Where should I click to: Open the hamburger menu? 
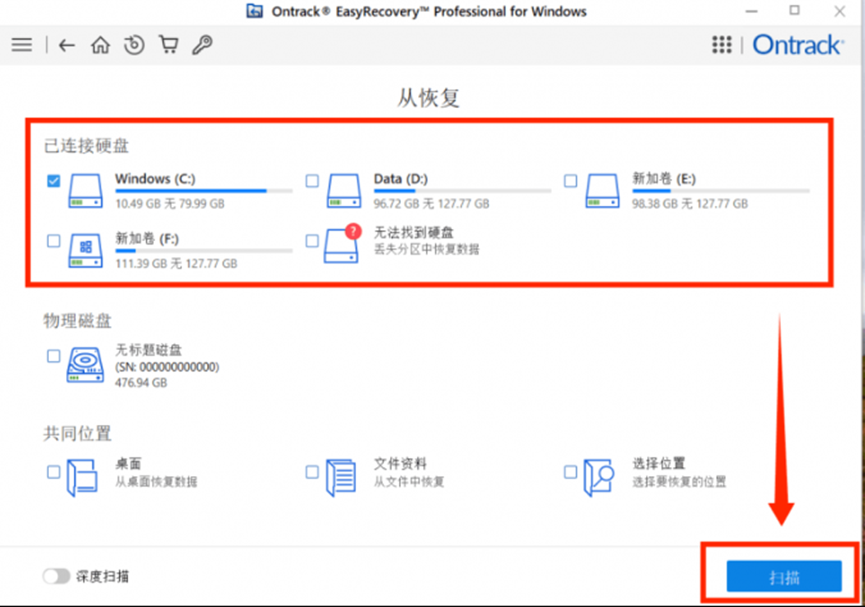[22, 45]
